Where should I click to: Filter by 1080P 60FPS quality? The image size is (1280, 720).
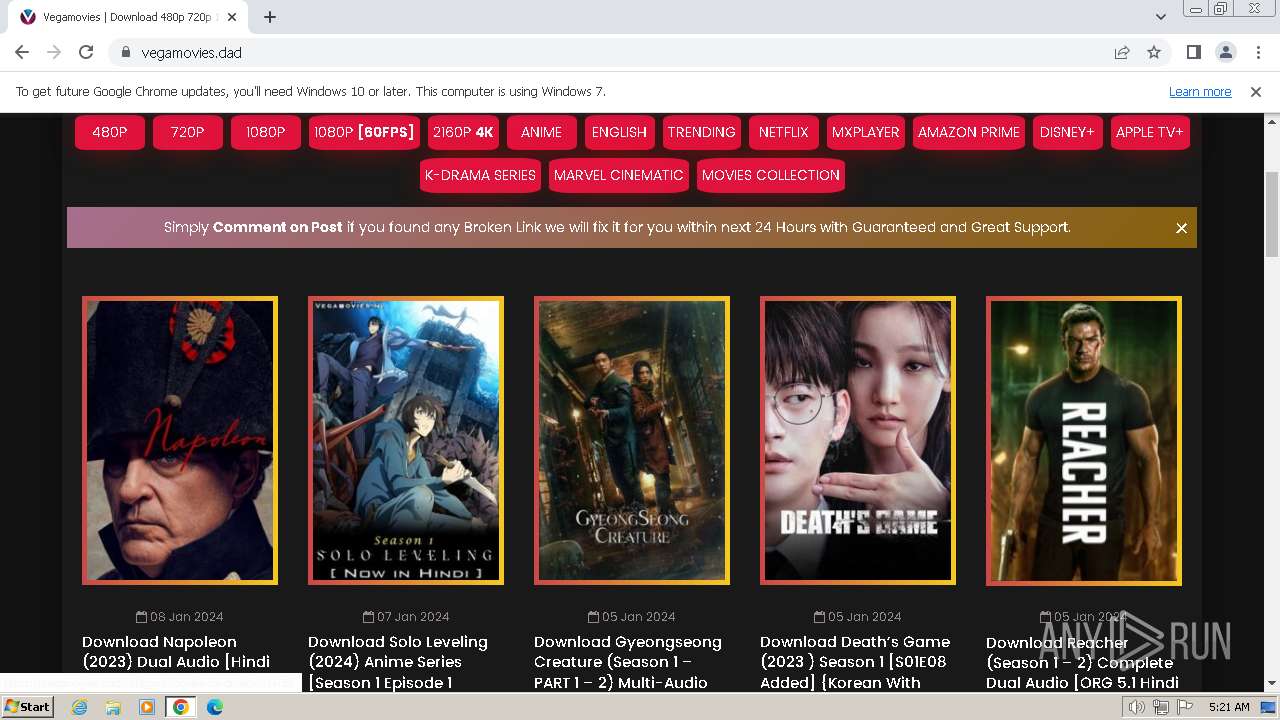[x=364, y=132]
